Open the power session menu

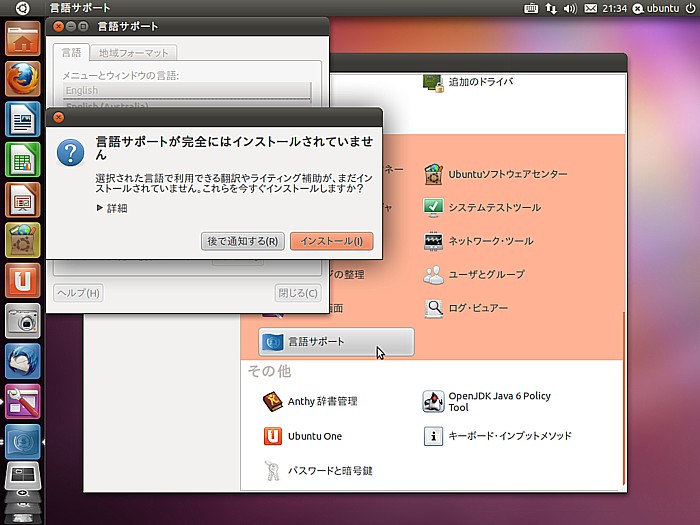pyautogui.click(x=690, y=8)
